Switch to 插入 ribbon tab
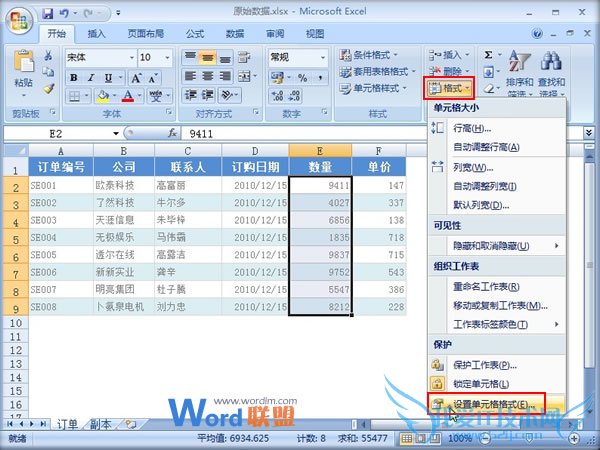This screenshot has height=450, width=600. click(96, 34)
